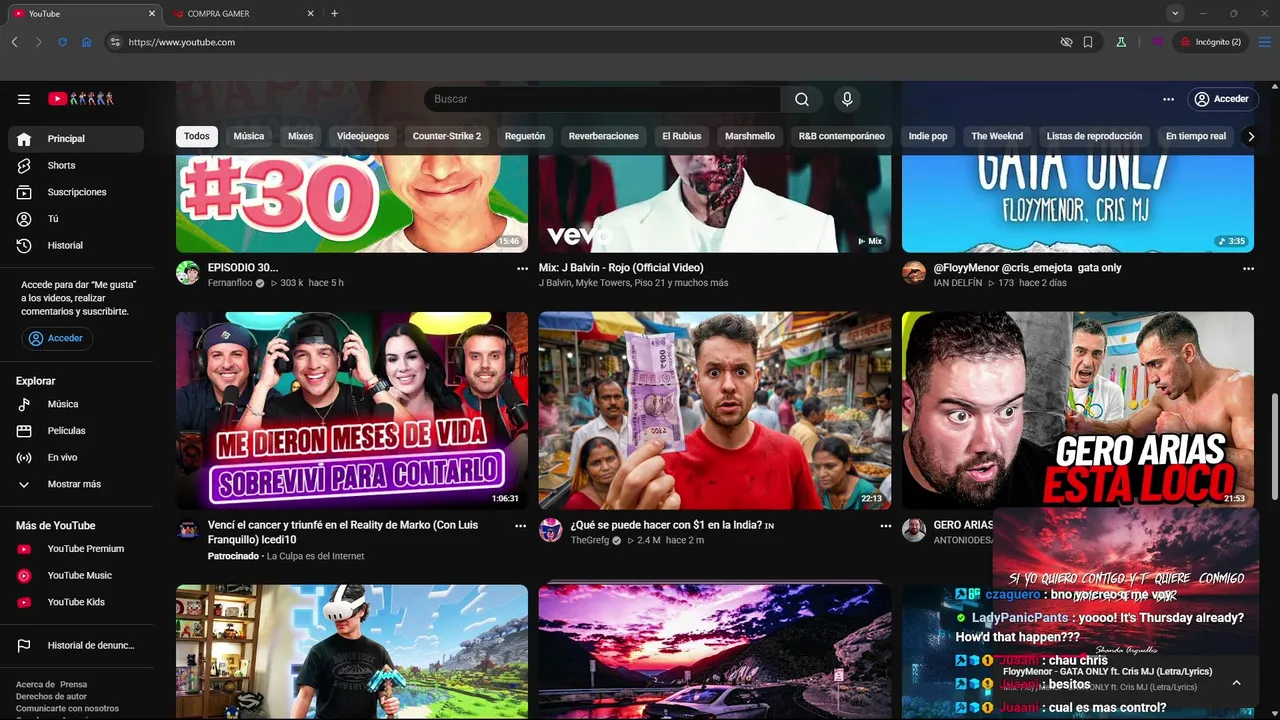Viewport: 1280px width, 720px height.
Task: Open Shorts in the sidebar
Action: (76, 165)
